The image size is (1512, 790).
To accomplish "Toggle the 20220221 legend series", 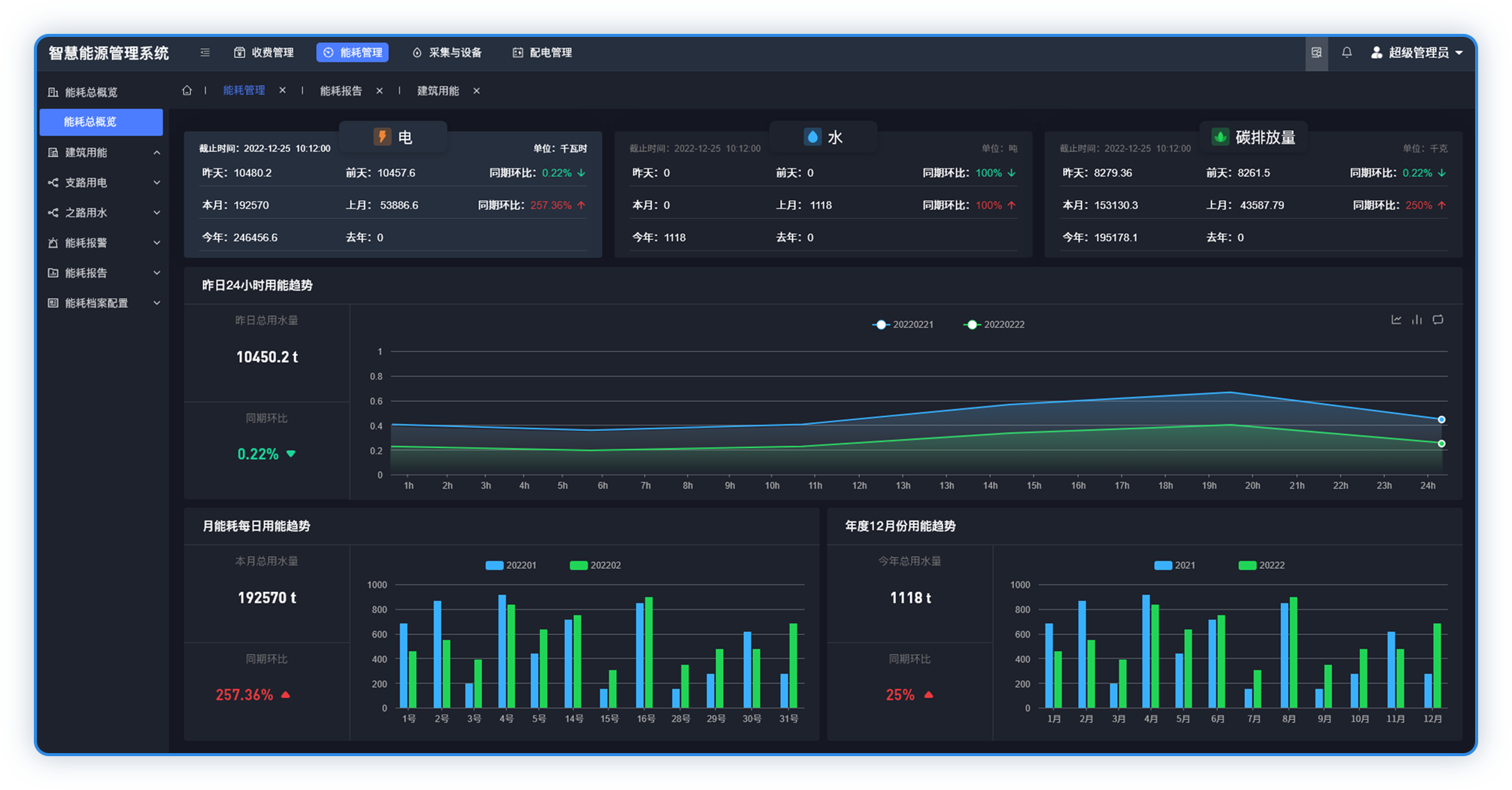I will pyautogui.click(x=903, y=324).
